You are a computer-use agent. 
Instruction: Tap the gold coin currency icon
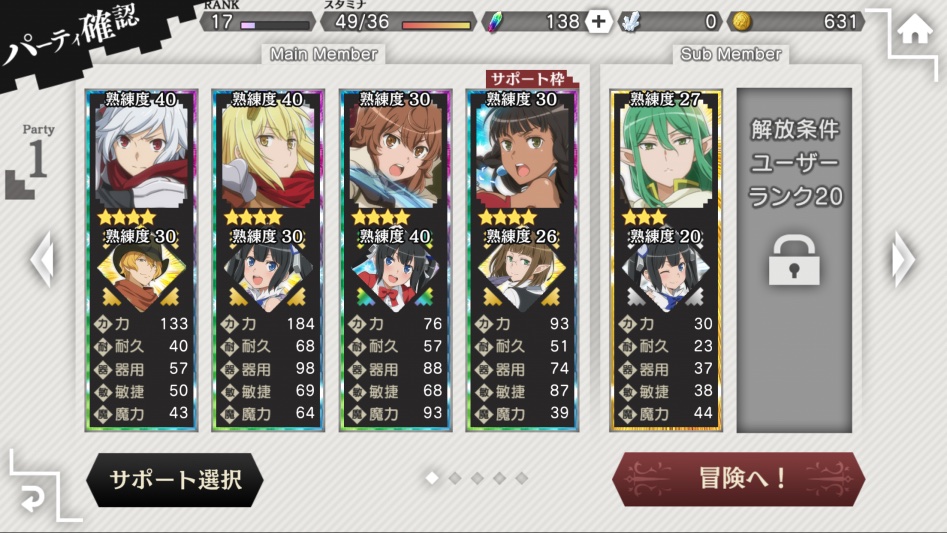(x=742, y=22)
